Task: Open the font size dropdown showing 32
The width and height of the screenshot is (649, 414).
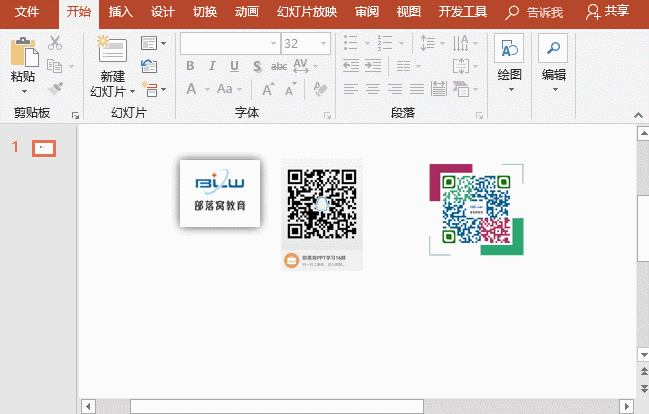Action: pyautogui.click(x=322, y=44)
